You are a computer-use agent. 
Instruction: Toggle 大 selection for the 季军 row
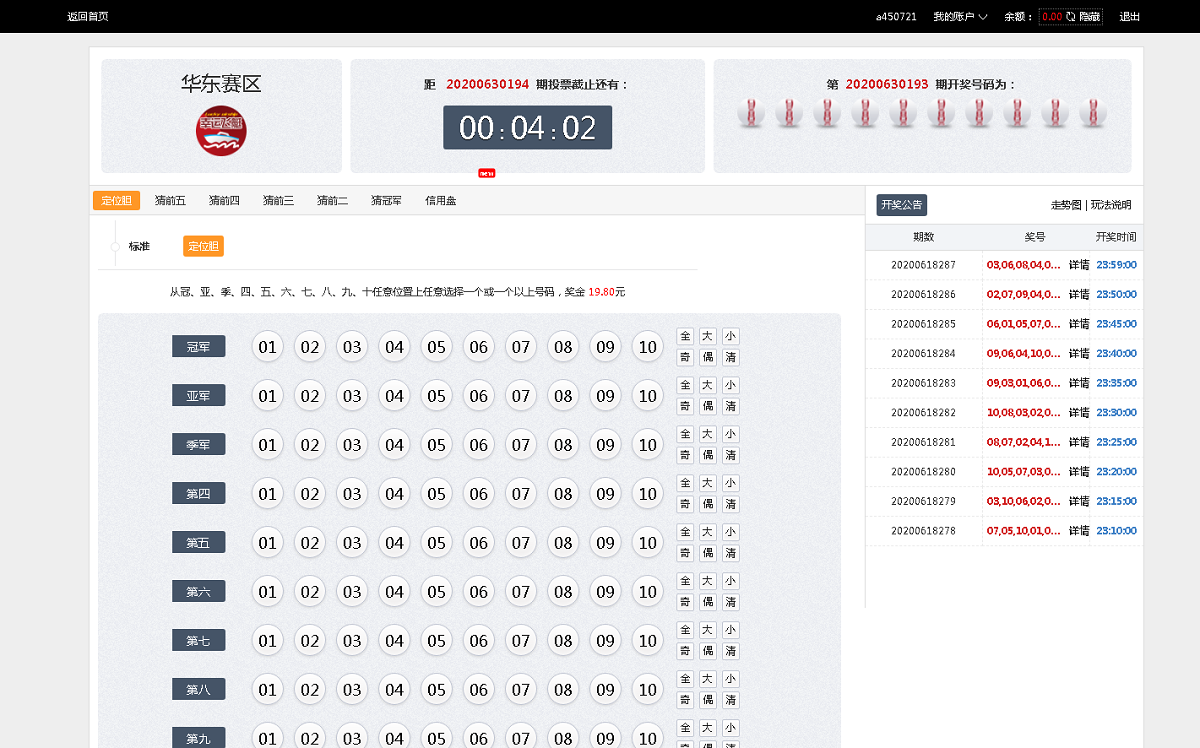(x=707, y=434)
